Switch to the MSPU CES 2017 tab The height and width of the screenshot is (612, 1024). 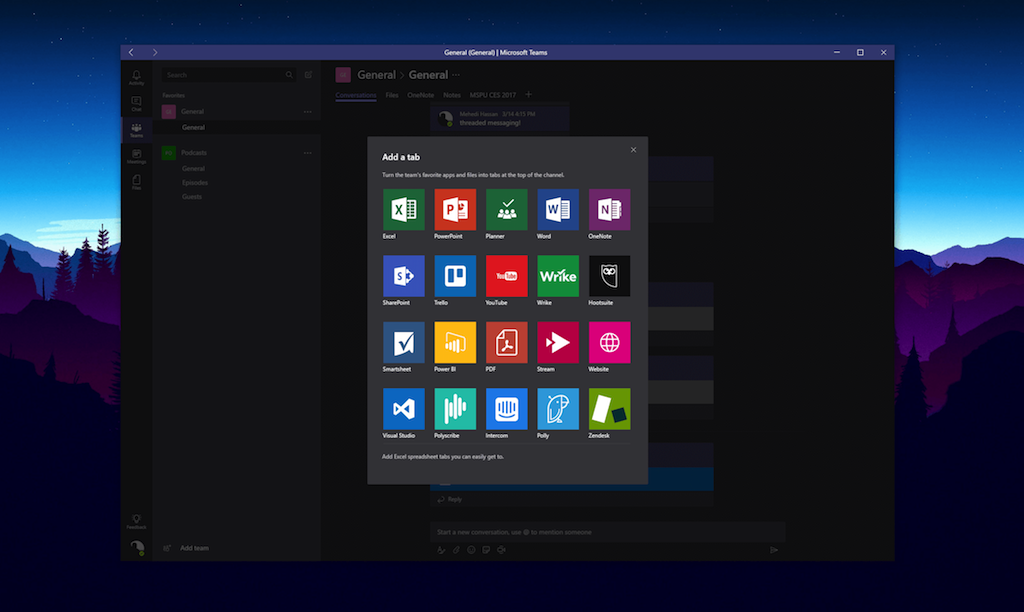[x=492, y=95]
